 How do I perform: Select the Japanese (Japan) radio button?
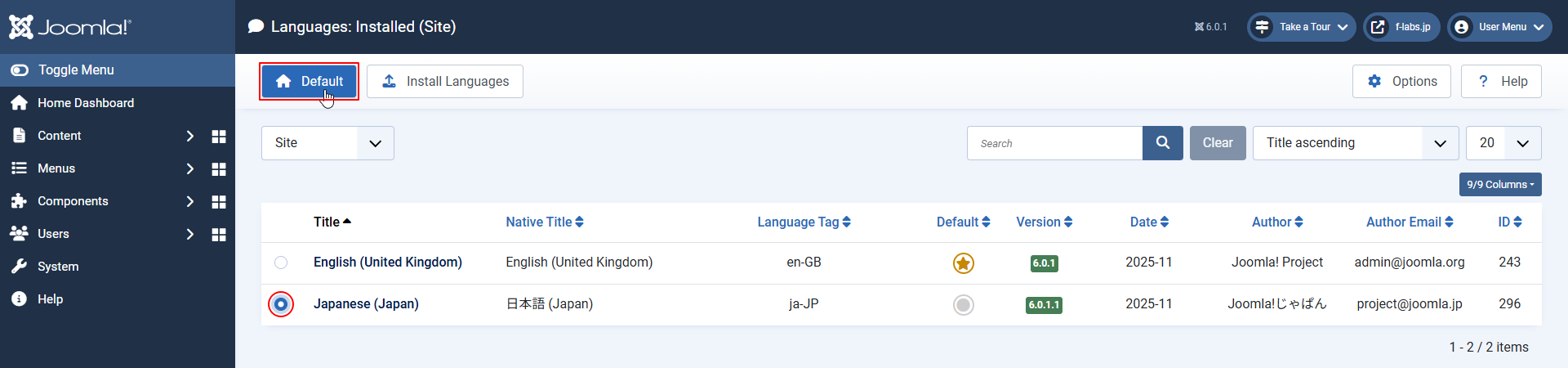(281, 304)
